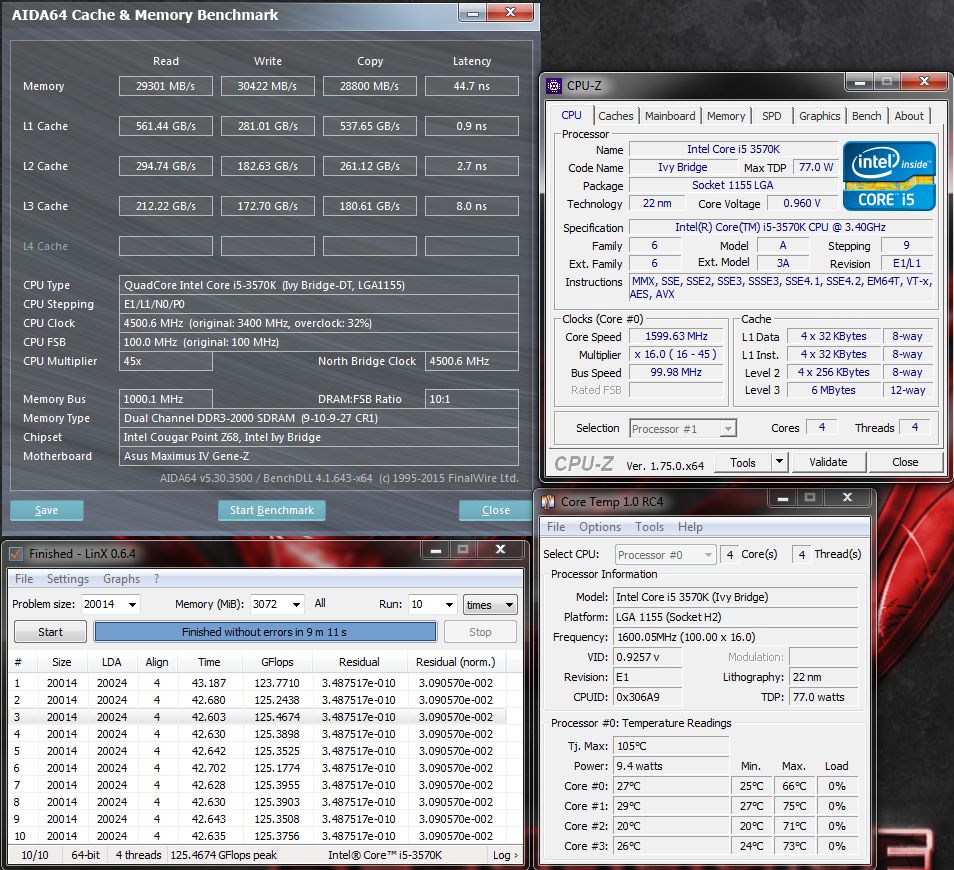
Task: Click the Close button at CPU-Z bottom
Action: click(x=905, y=462)
